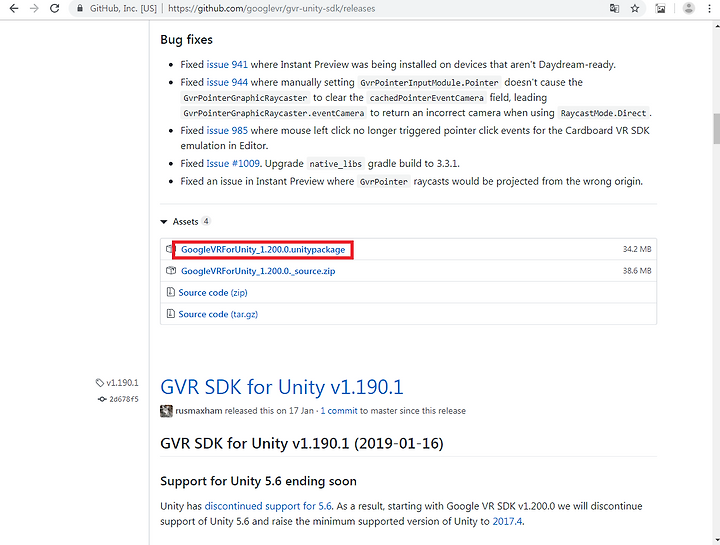Click the package icon beside the unitypackage file
Image resolution: width=720 pixels, height=545 pixels.
point(170,249)
